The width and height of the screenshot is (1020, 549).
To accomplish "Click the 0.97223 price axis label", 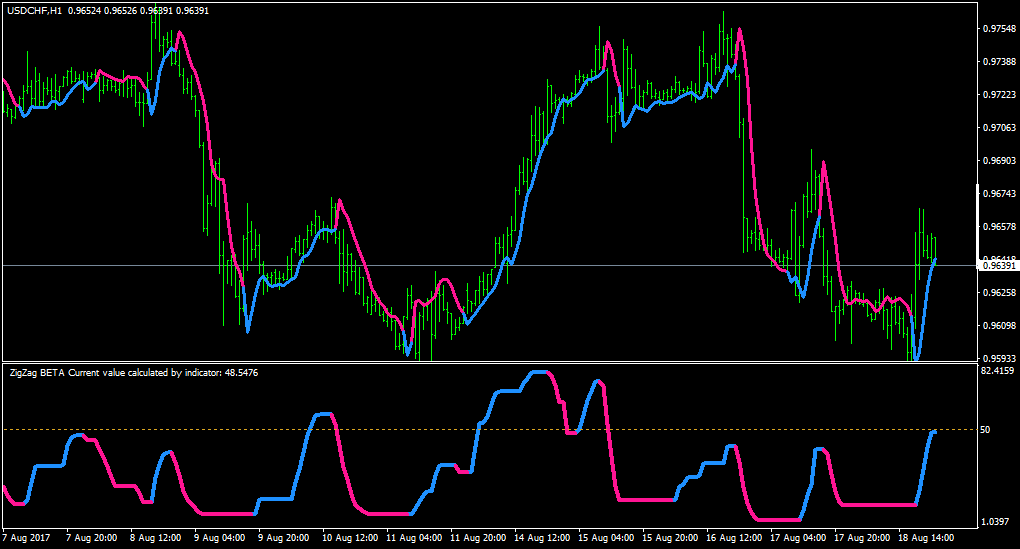I will point(999,95).
